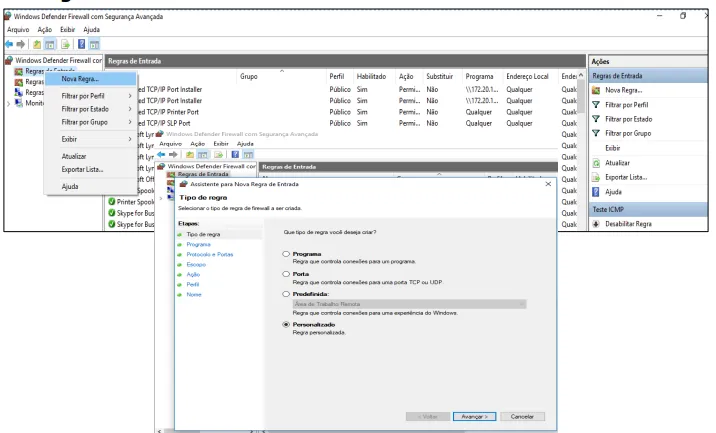The image size is (716, 433).
Task: Click the green check icon of Printer Spool rule
Action: pyautogui.click(x=111, y=201)
